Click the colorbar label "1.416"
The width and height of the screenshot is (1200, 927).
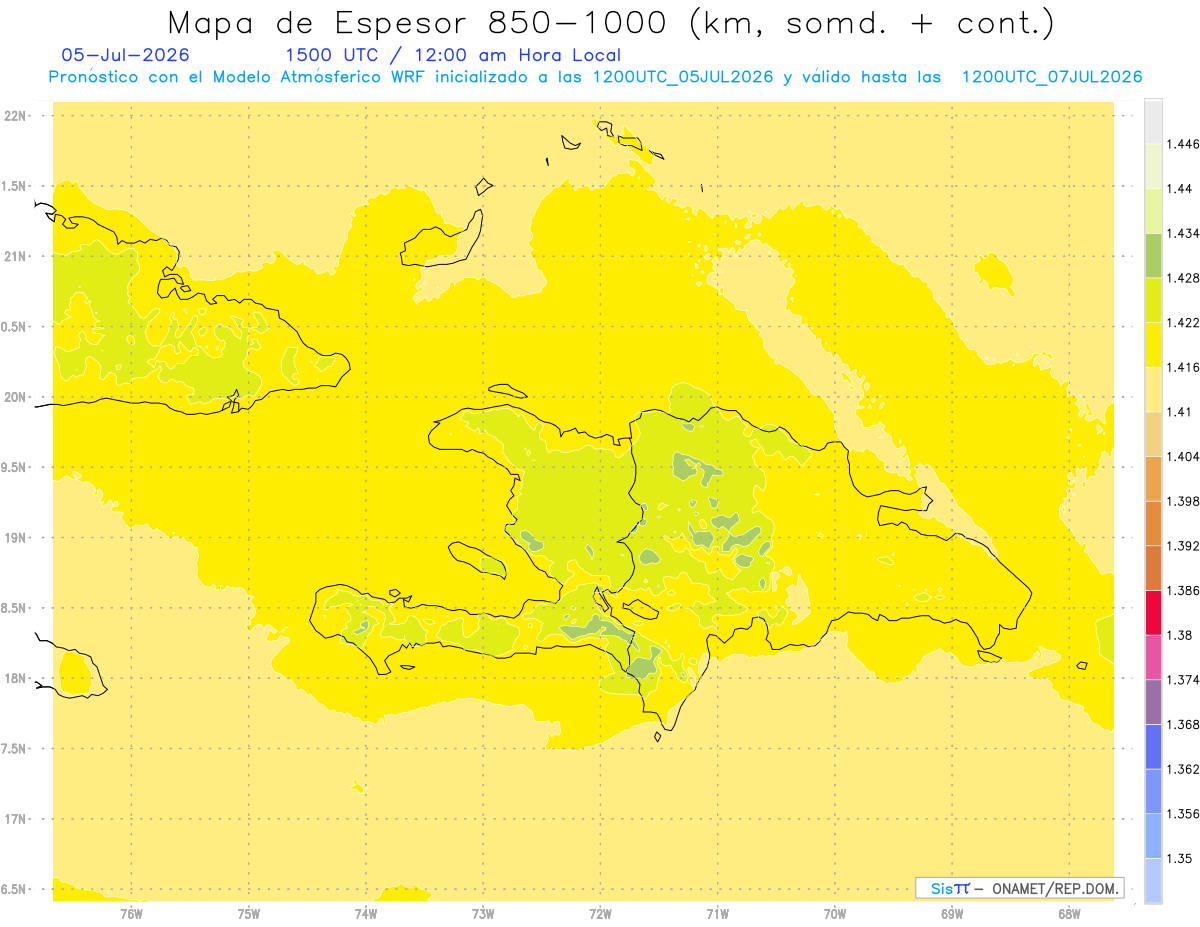click(1183, 367)
